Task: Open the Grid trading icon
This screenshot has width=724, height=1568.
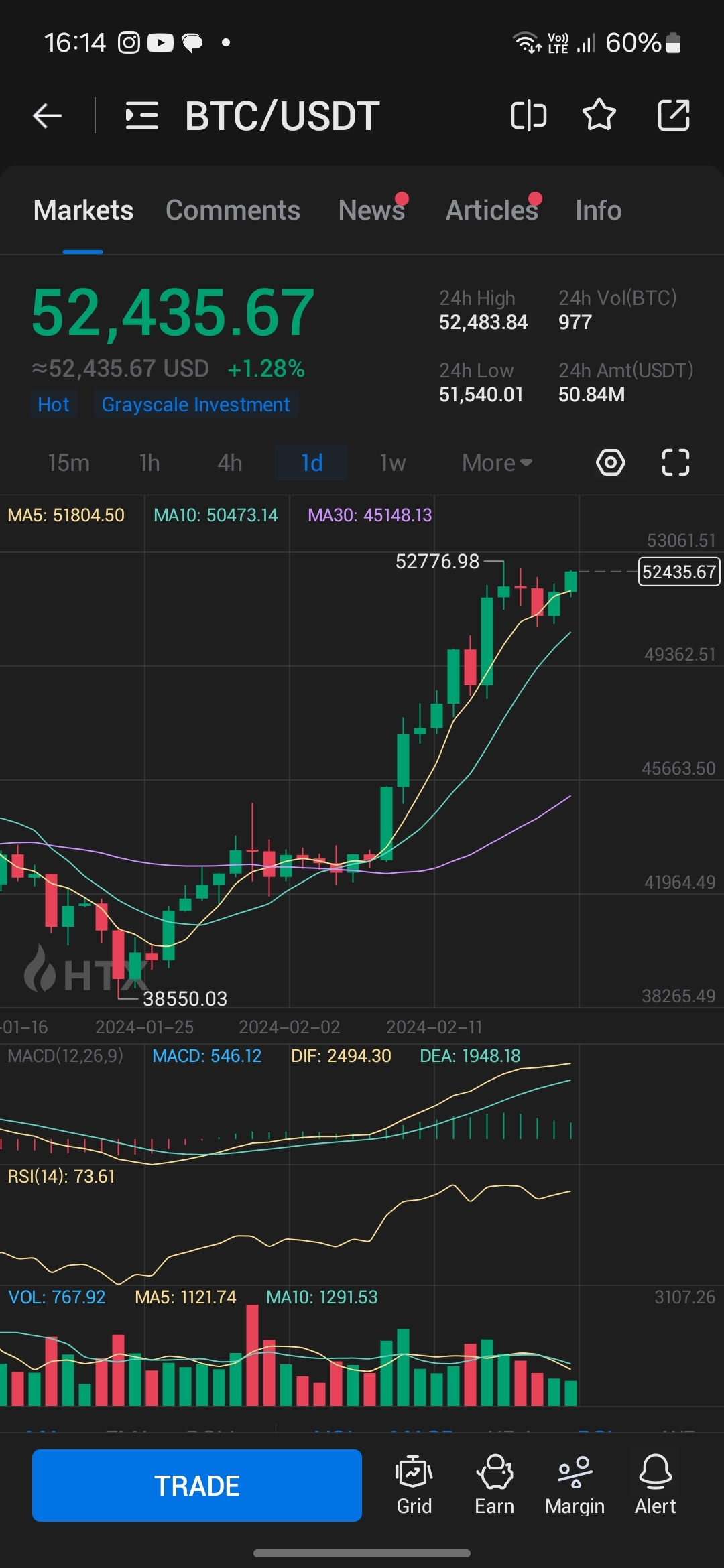Action: click(x=414, y=1485)
